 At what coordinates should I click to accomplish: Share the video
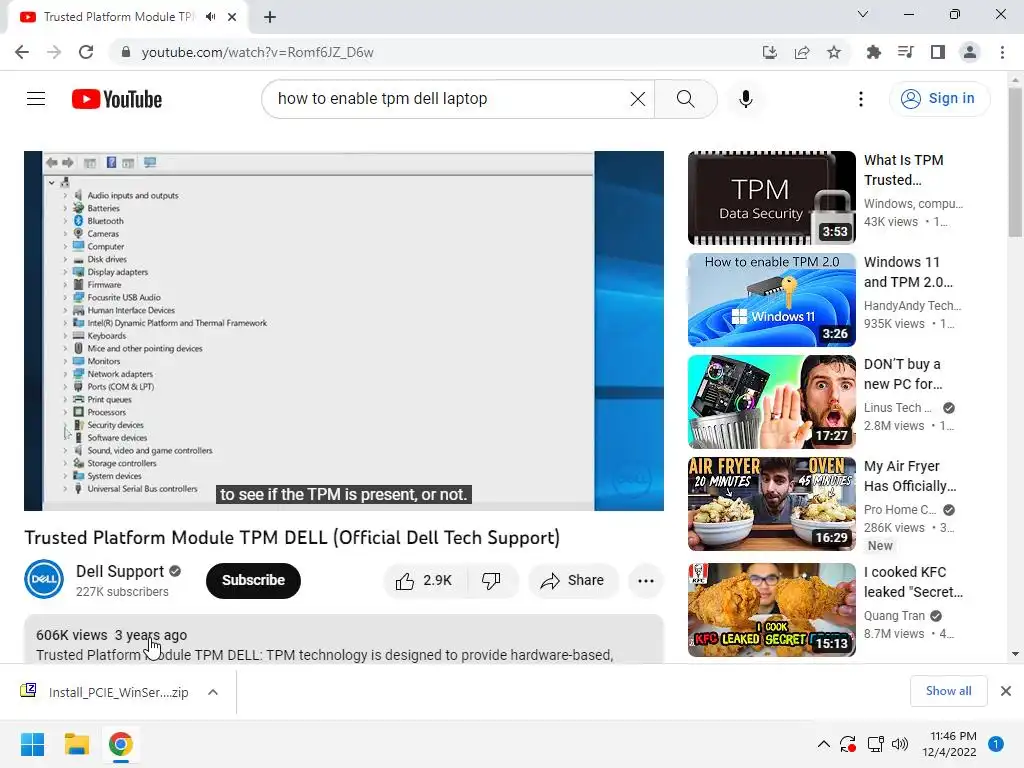point(572,581)
